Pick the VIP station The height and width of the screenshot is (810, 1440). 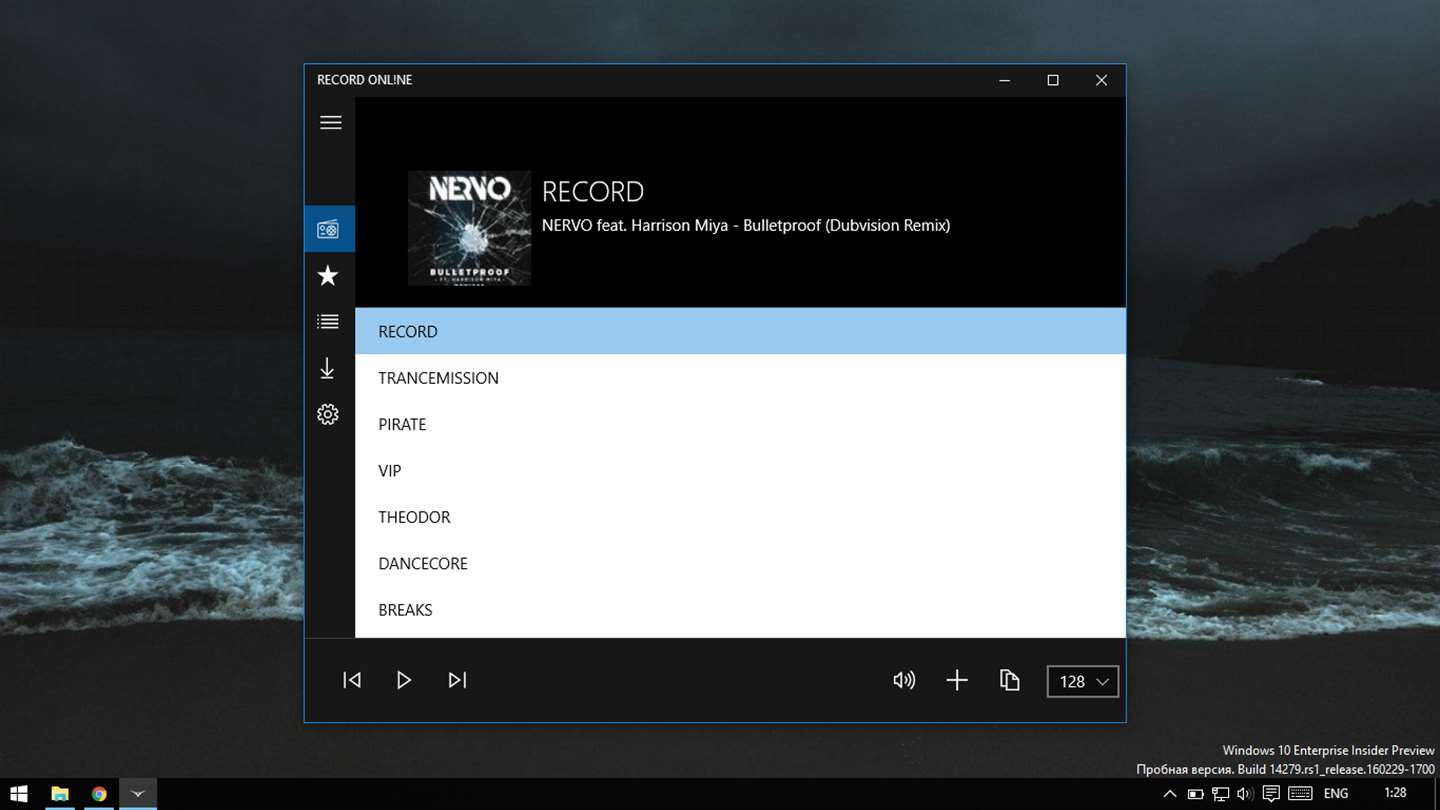click(x=740, y=471)
